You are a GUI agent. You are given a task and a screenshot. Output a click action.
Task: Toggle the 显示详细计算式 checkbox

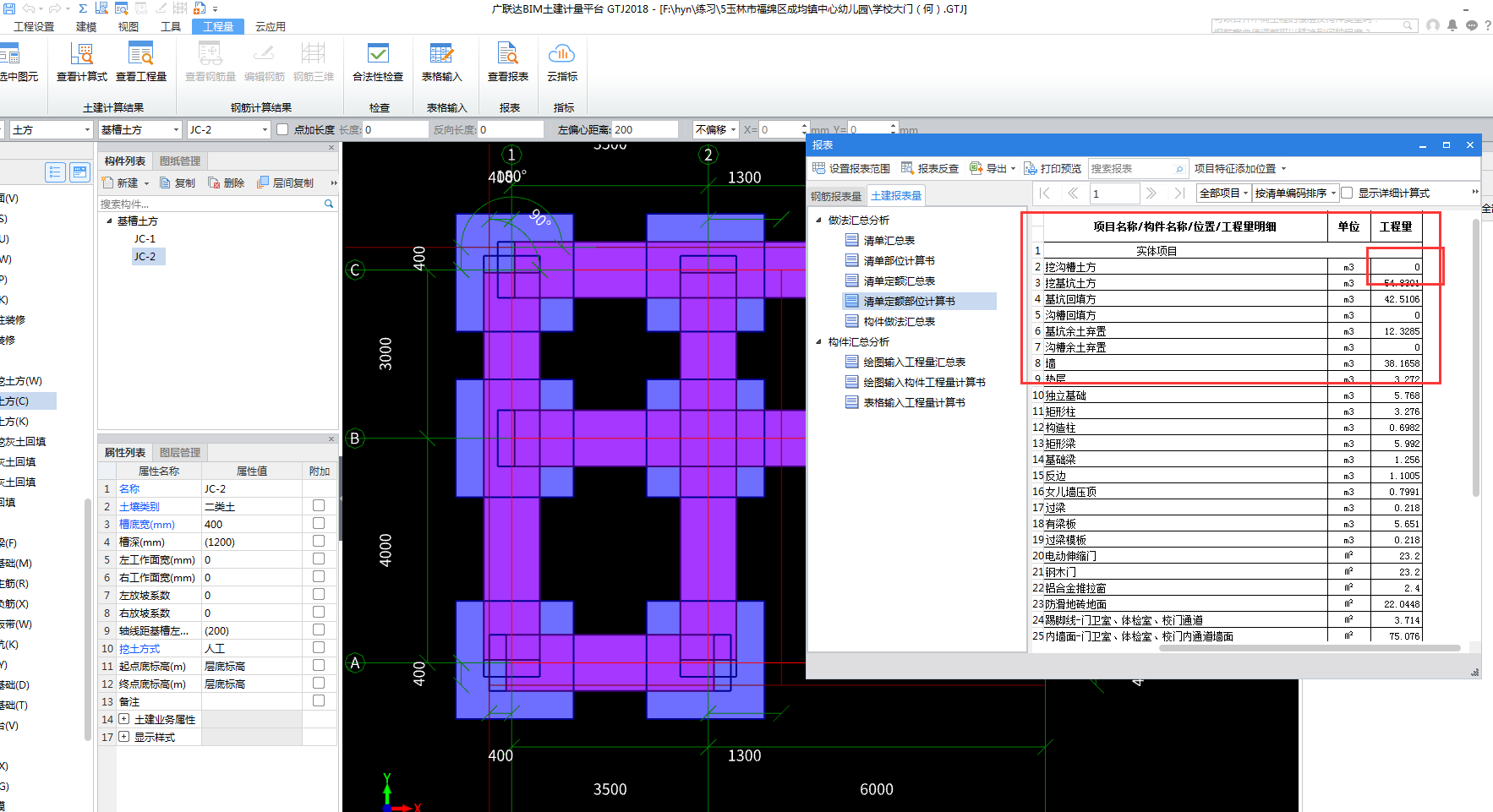point(1347,193)
